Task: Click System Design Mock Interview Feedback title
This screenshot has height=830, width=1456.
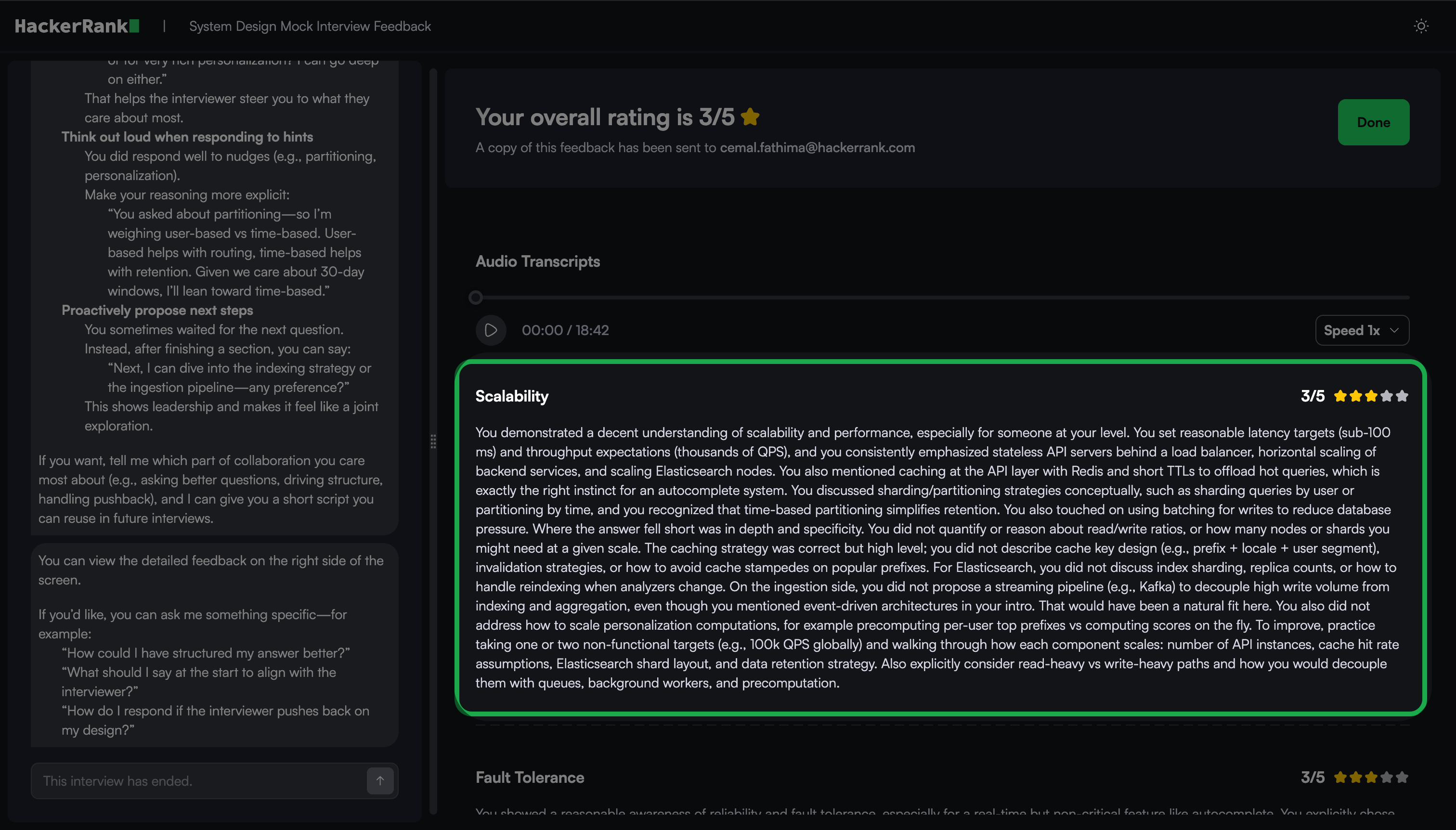Action: [310, 26]
